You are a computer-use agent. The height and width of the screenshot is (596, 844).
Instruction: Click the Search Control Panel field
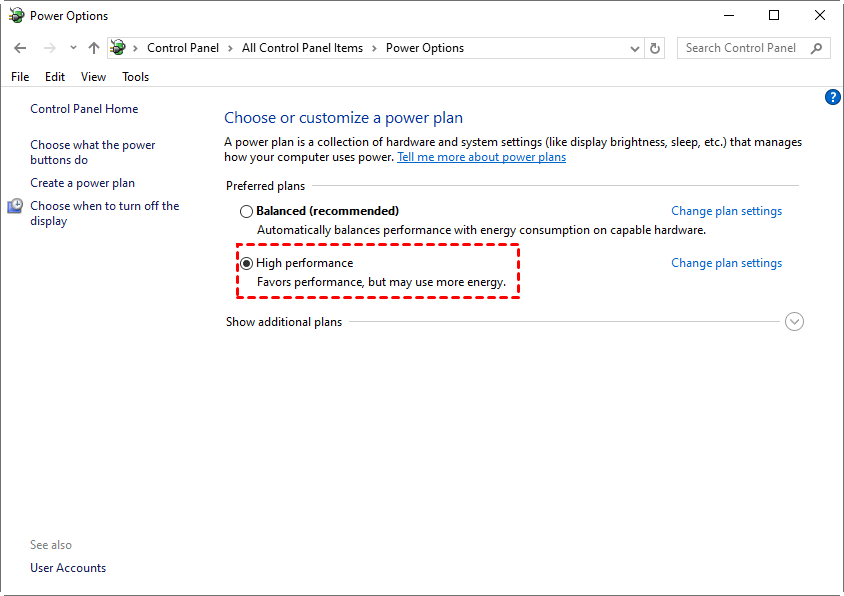(741, 48)
